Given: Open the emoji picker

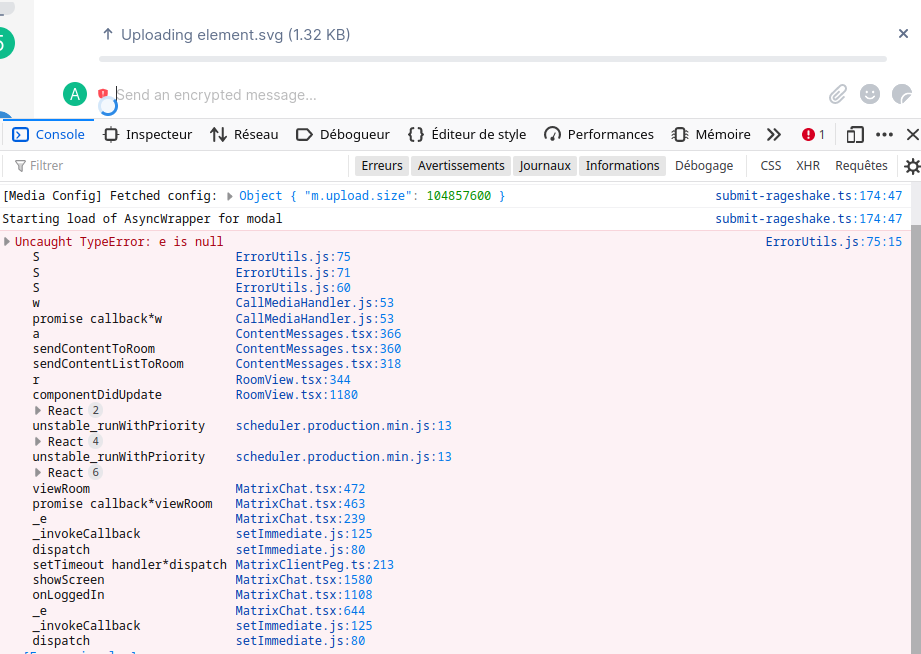Looking at the screenshot, I should (870, 94).
